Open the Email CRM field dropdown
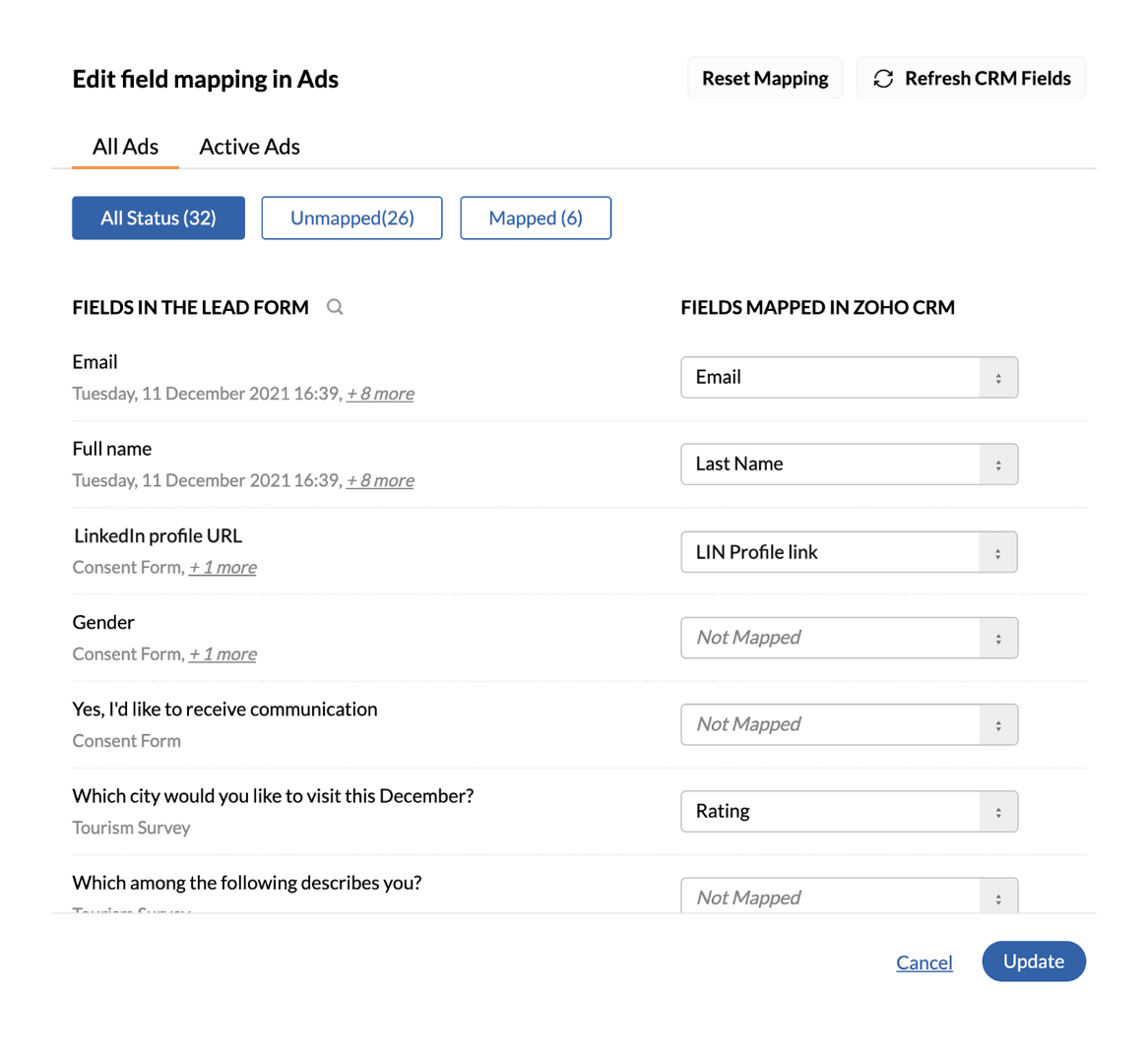The image size is (1148, 1053). [849, 377]
